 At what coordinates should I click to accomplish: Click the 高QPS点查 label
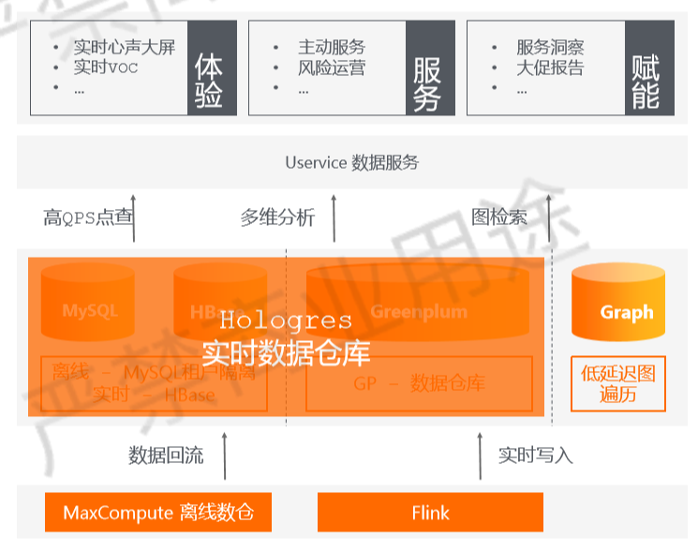88,217
